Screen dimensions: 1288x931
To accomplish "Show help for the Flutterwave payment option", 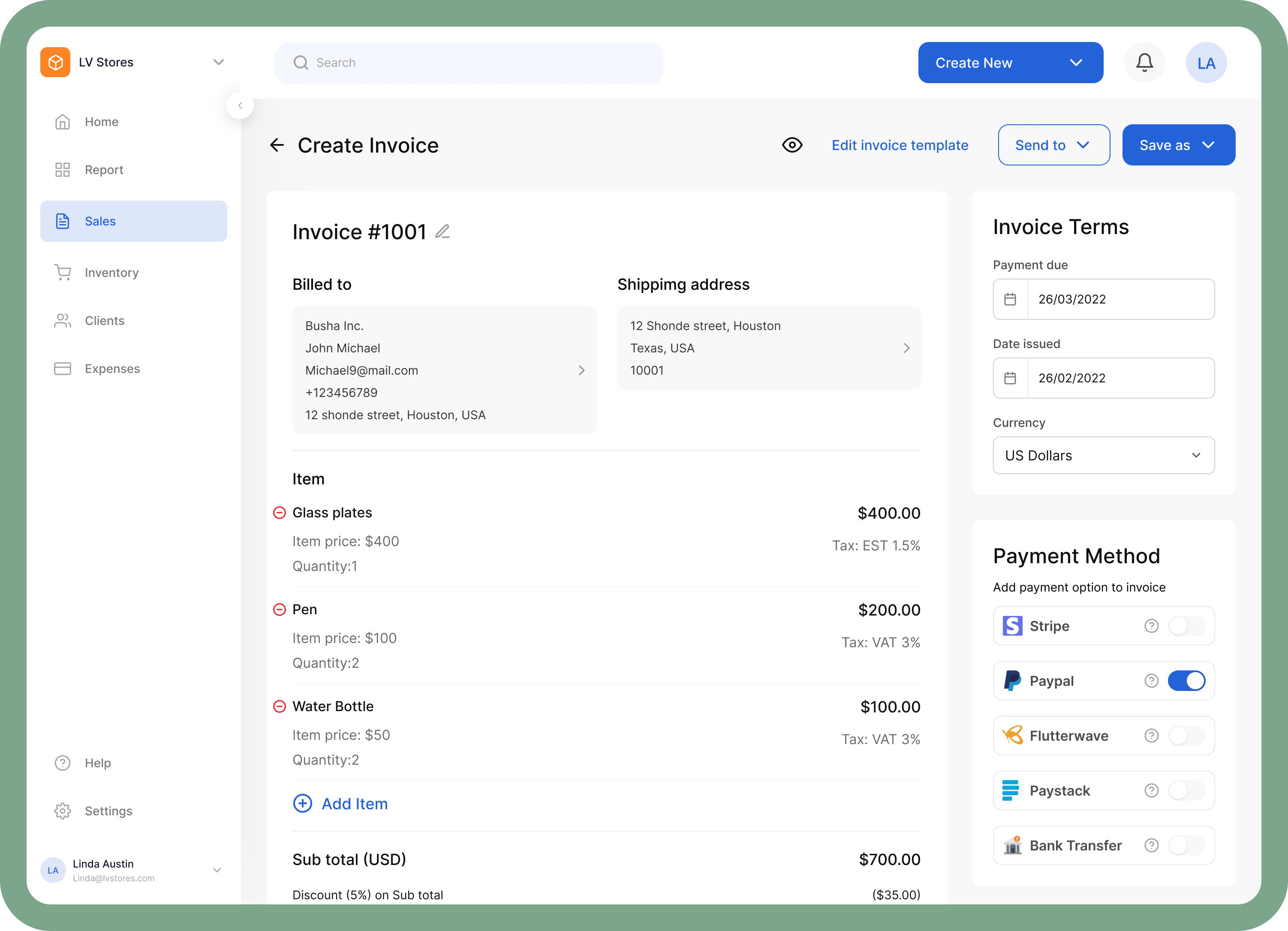I will point(1151,736).
